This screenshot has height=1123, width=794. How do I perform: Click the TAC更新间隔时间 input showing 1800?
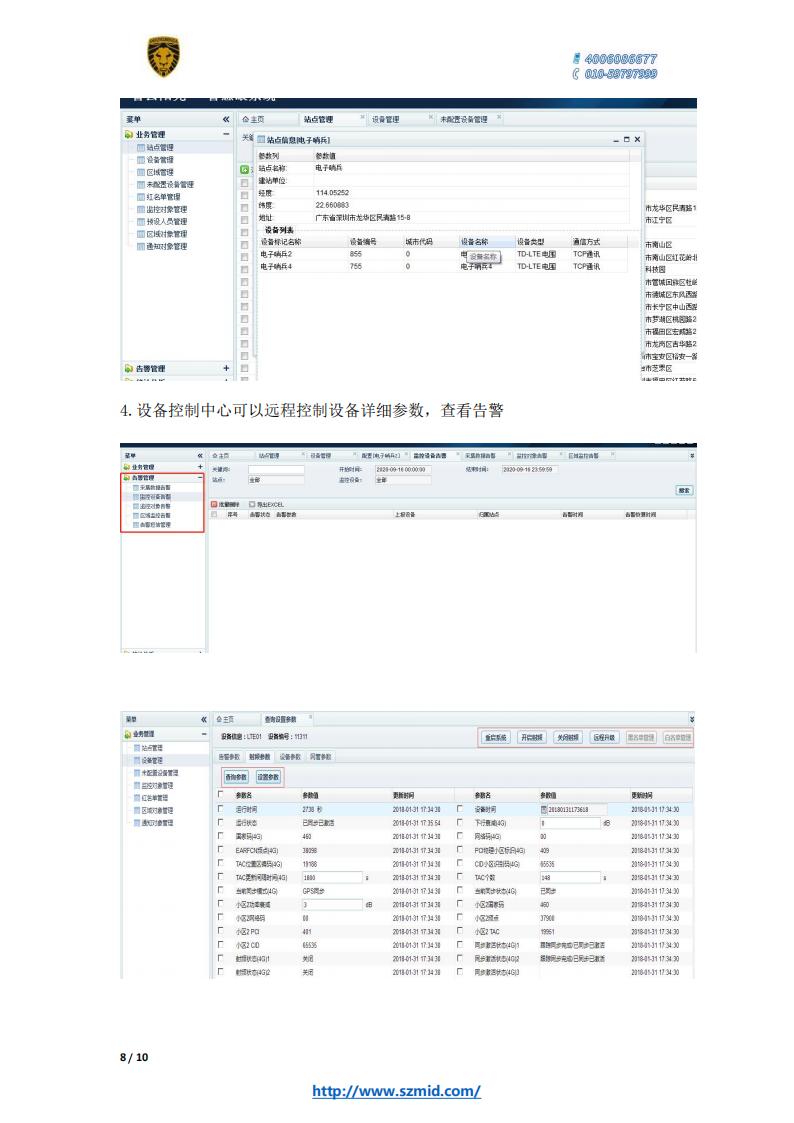coord(332,877)
